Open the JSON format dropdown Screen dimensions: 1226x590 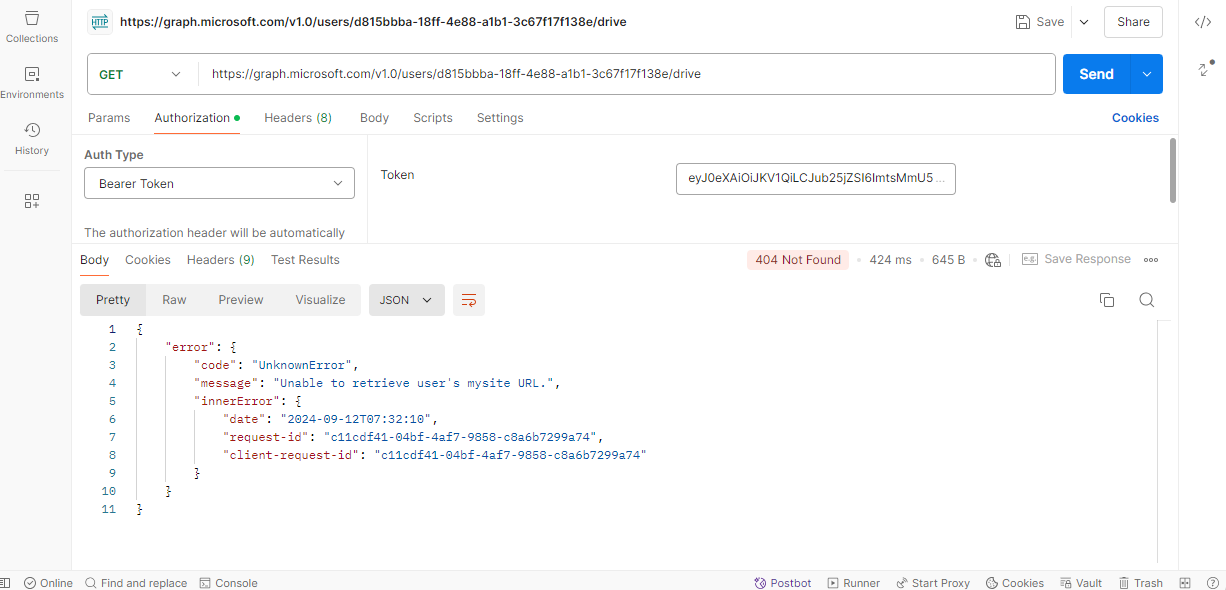coord(407,300)
